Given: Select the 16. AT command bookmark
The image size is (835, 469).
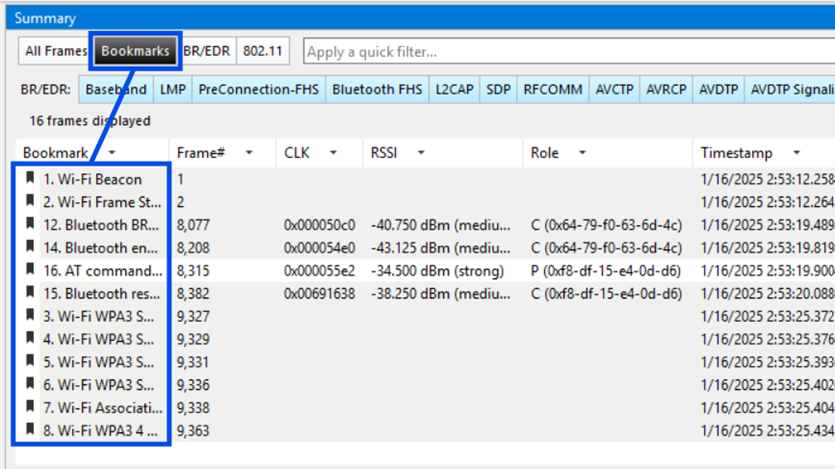Looking at the screenshot, I should pos(103,271).
